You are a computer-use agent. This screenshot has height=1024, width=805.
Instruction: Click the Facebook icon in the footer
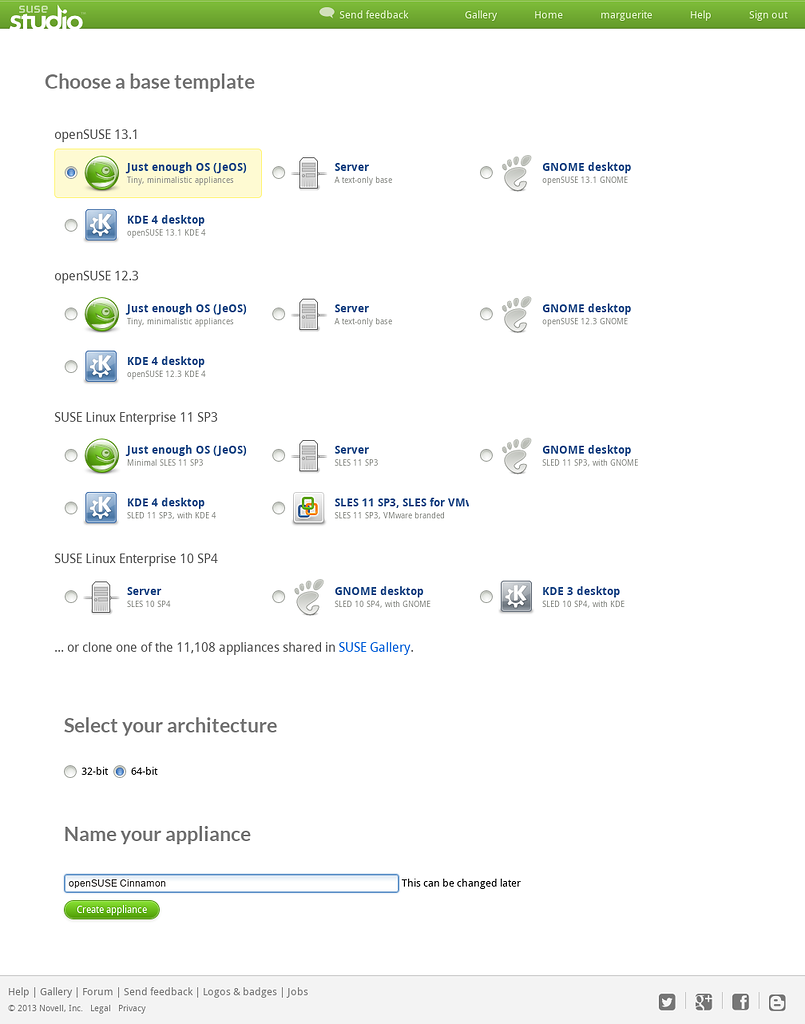740,1001
